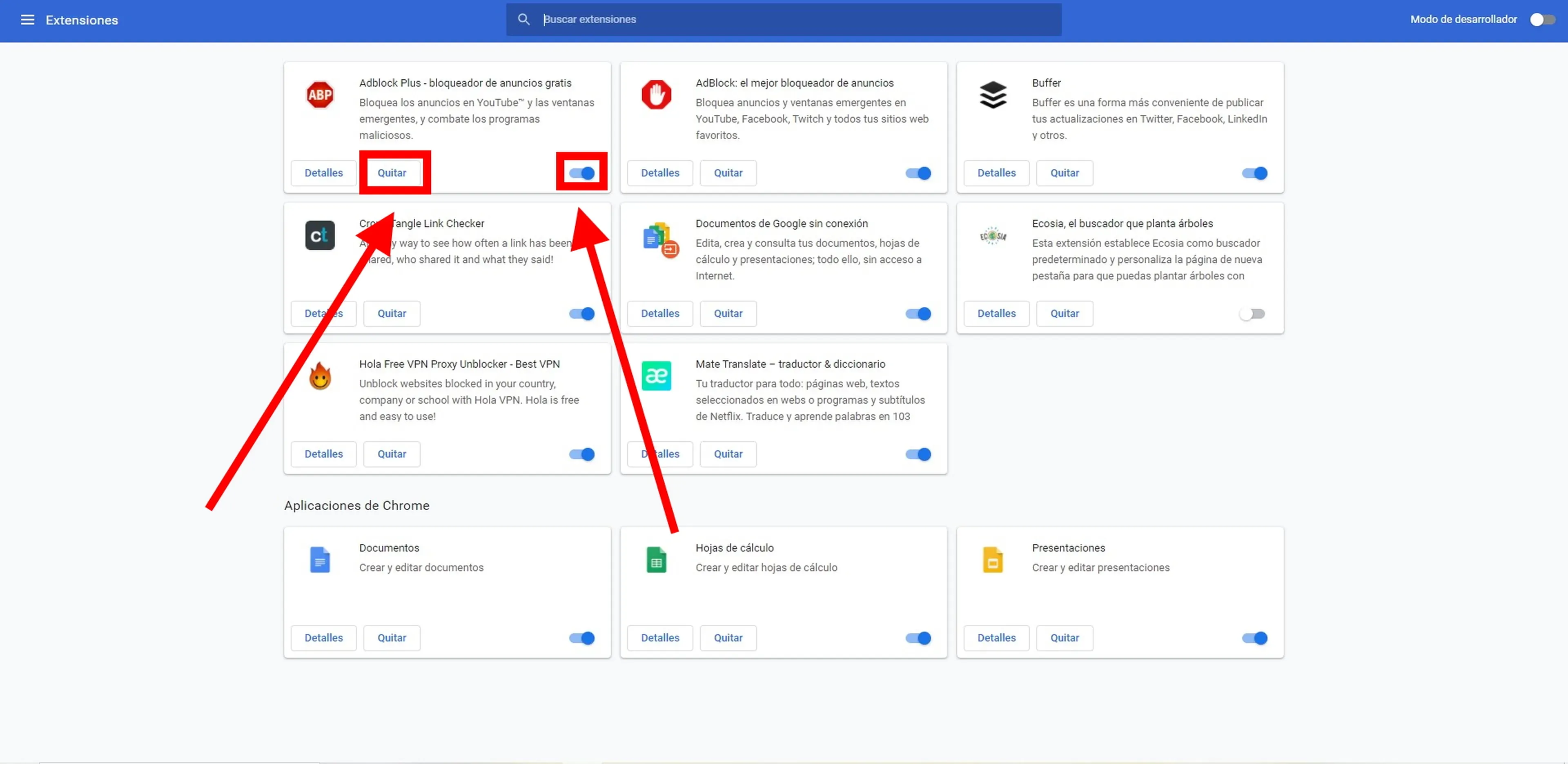Screen dimensions: 1568x764
Task: Remove Adblock Plus with Quitar
Action: click(x=392, y=173)
